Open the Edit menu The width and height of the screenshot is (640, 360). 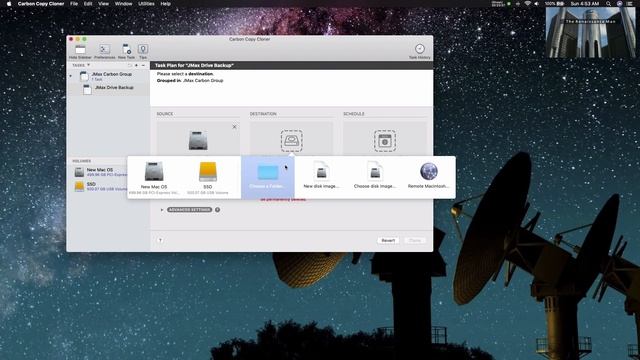click(x=88, y=4)
